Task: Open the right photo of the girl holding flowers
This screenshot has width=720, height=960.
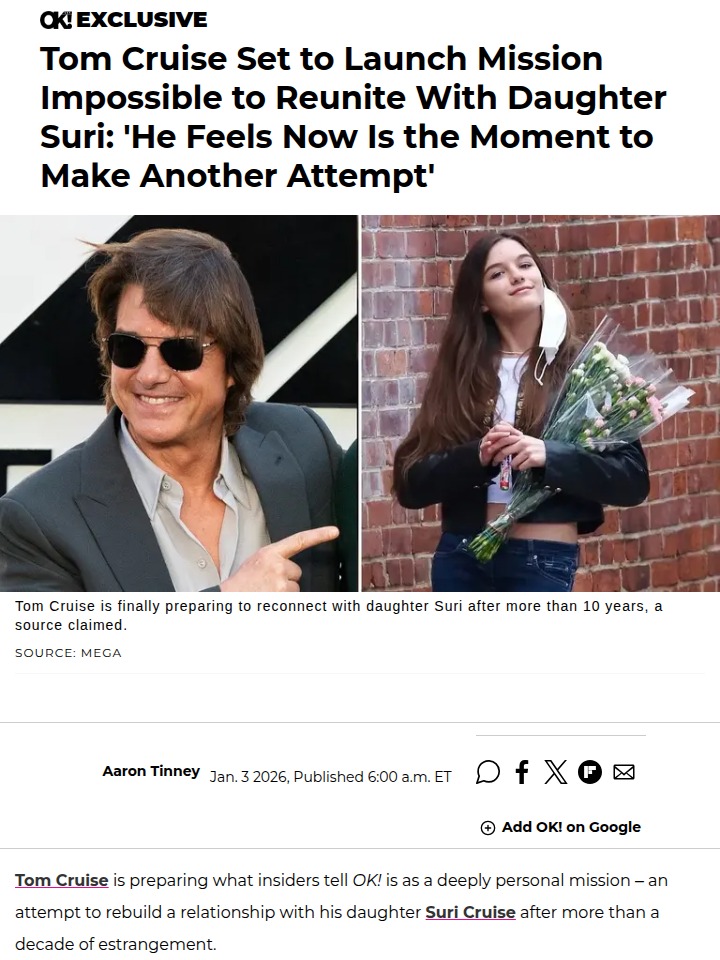Action: tap(540, 403)
